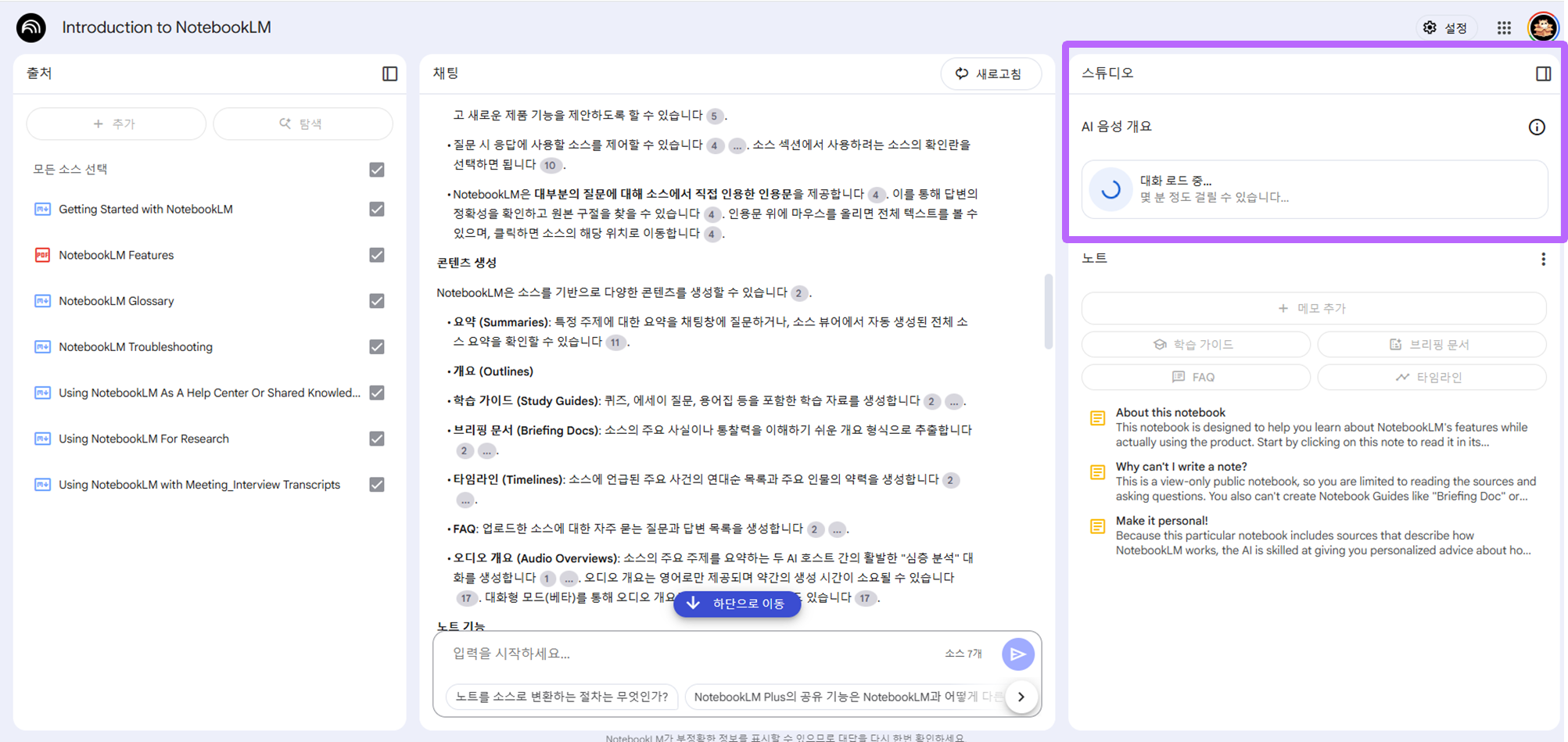
Task: Click the 탐색 discover button
Action: tap(303, 124)
